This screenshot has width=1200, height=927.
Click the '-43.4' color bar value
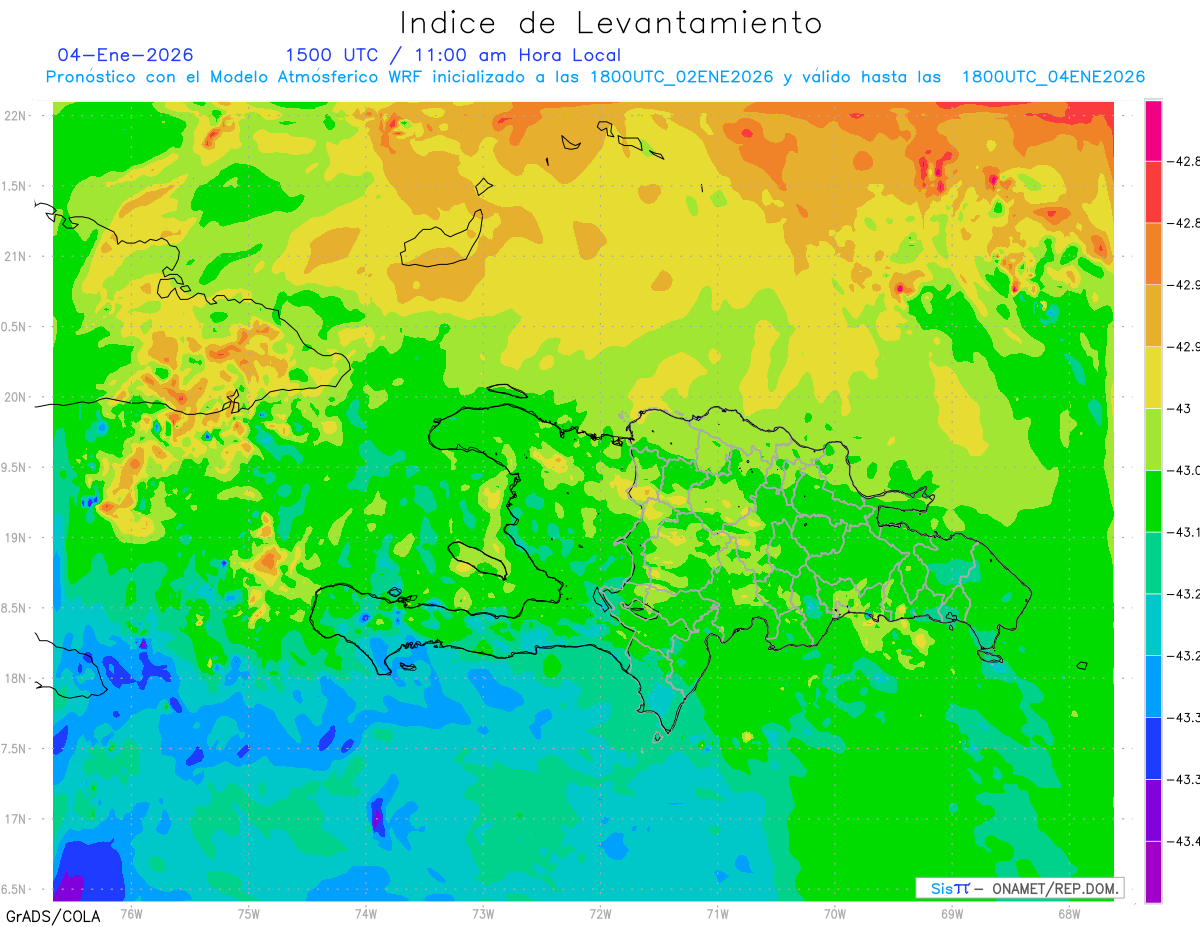pyautogui.click(x=1186, y=841)
